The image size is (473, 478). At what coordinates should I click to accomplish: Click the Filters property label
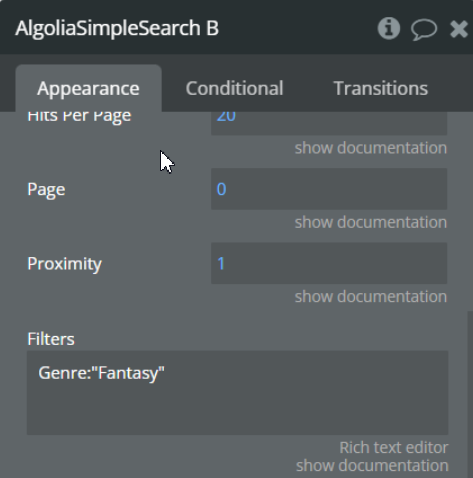pyautogui.click(x=51, y=339)
